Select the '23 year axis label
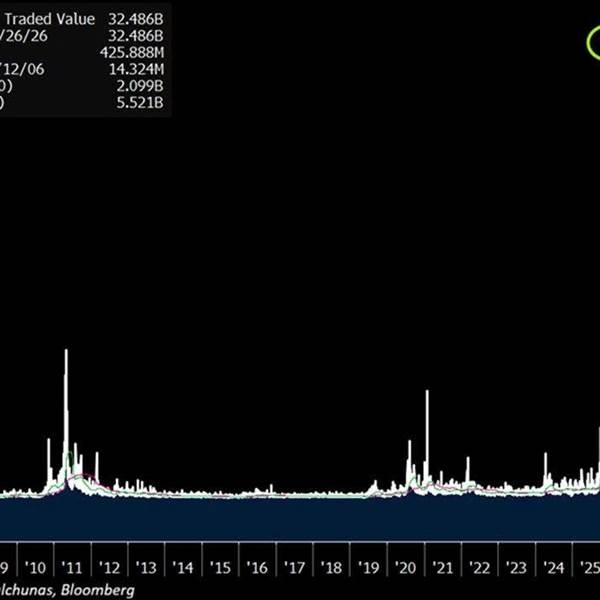Viewport: 600px width, 600px height. (x=517, y=567)
